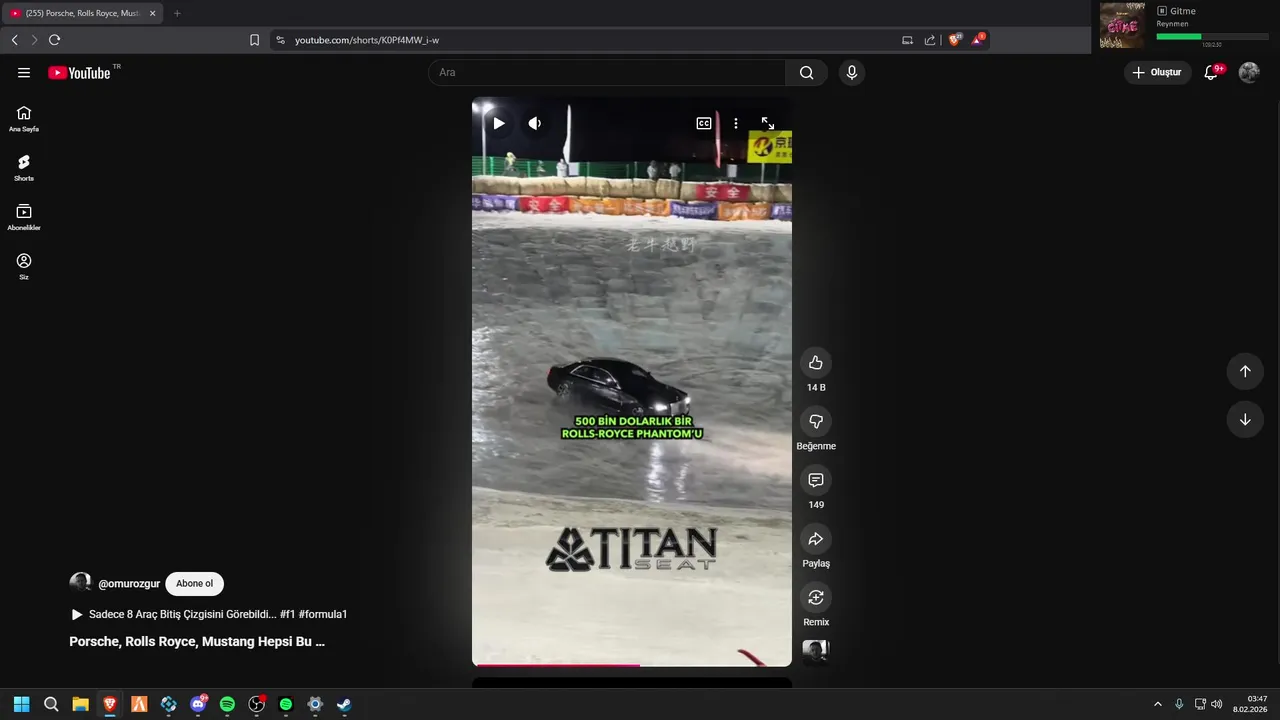Play the Shorts video
This screenshot has width=1280, height=720.
click(498, 123)
